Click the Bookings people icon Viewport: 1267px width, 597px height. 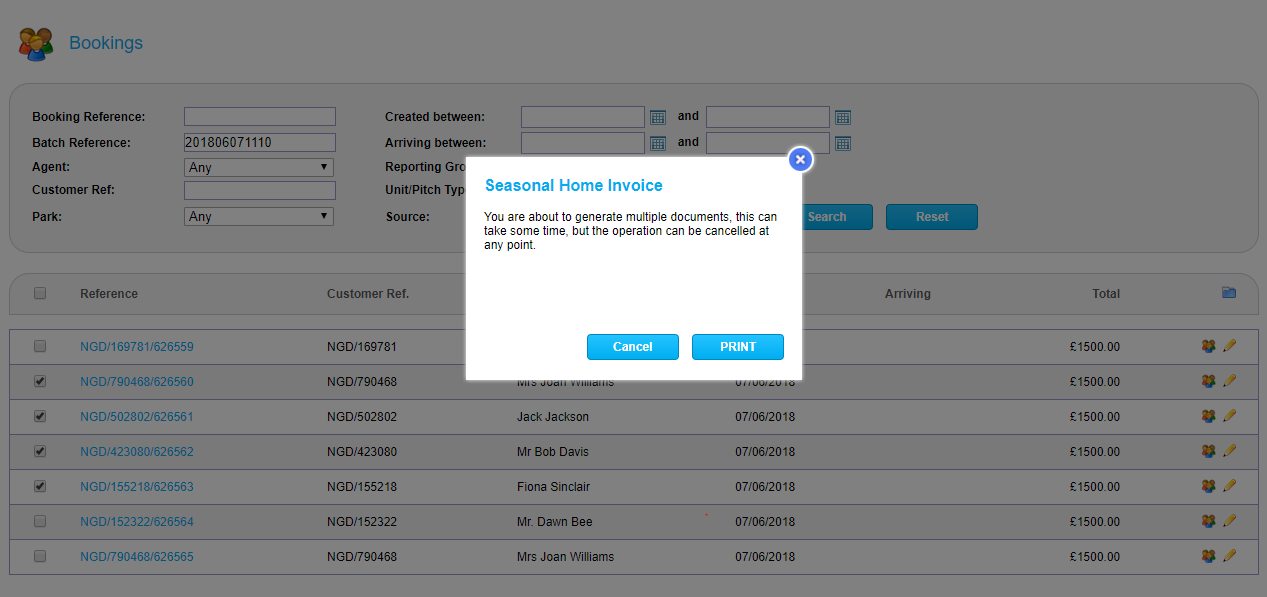(x=36, y=44)
